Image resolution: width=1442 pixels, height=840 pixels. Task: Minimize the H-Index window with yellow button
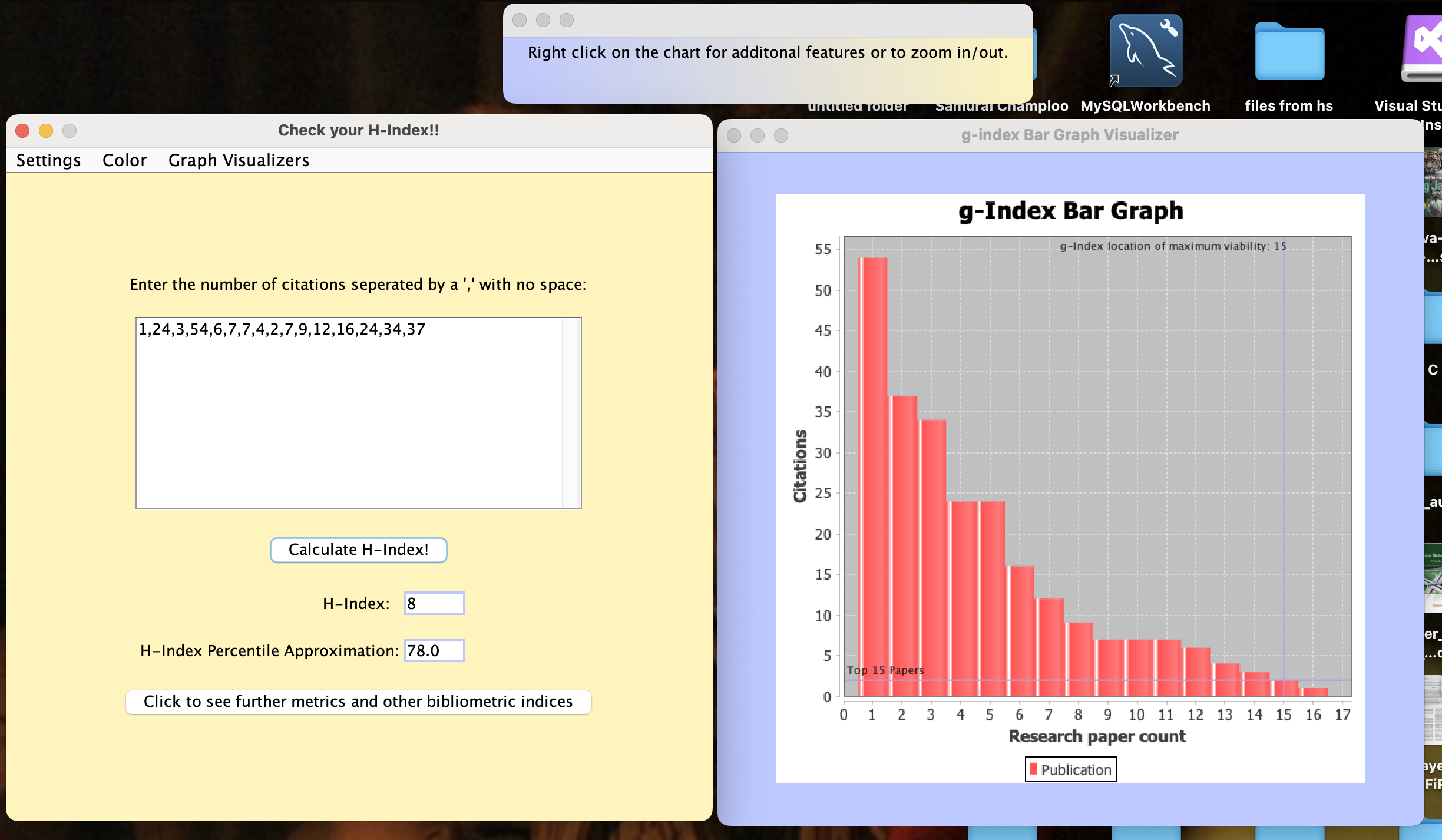[46, 131]
